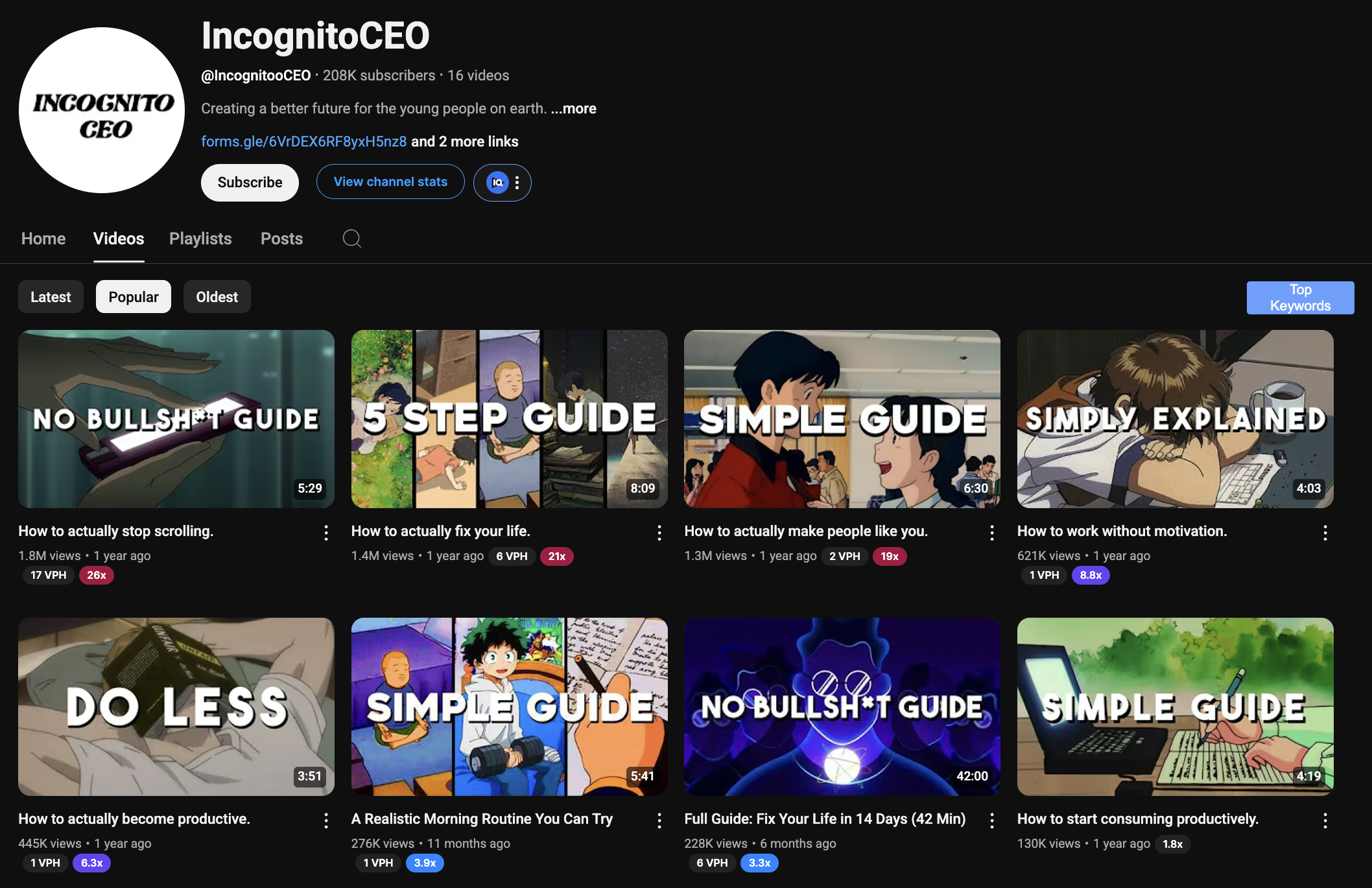The height and width of the screenshot is (888, 1372).
Task: Play the '5 STEP GUIDE' thumbnail
Action: click(510, 419)
